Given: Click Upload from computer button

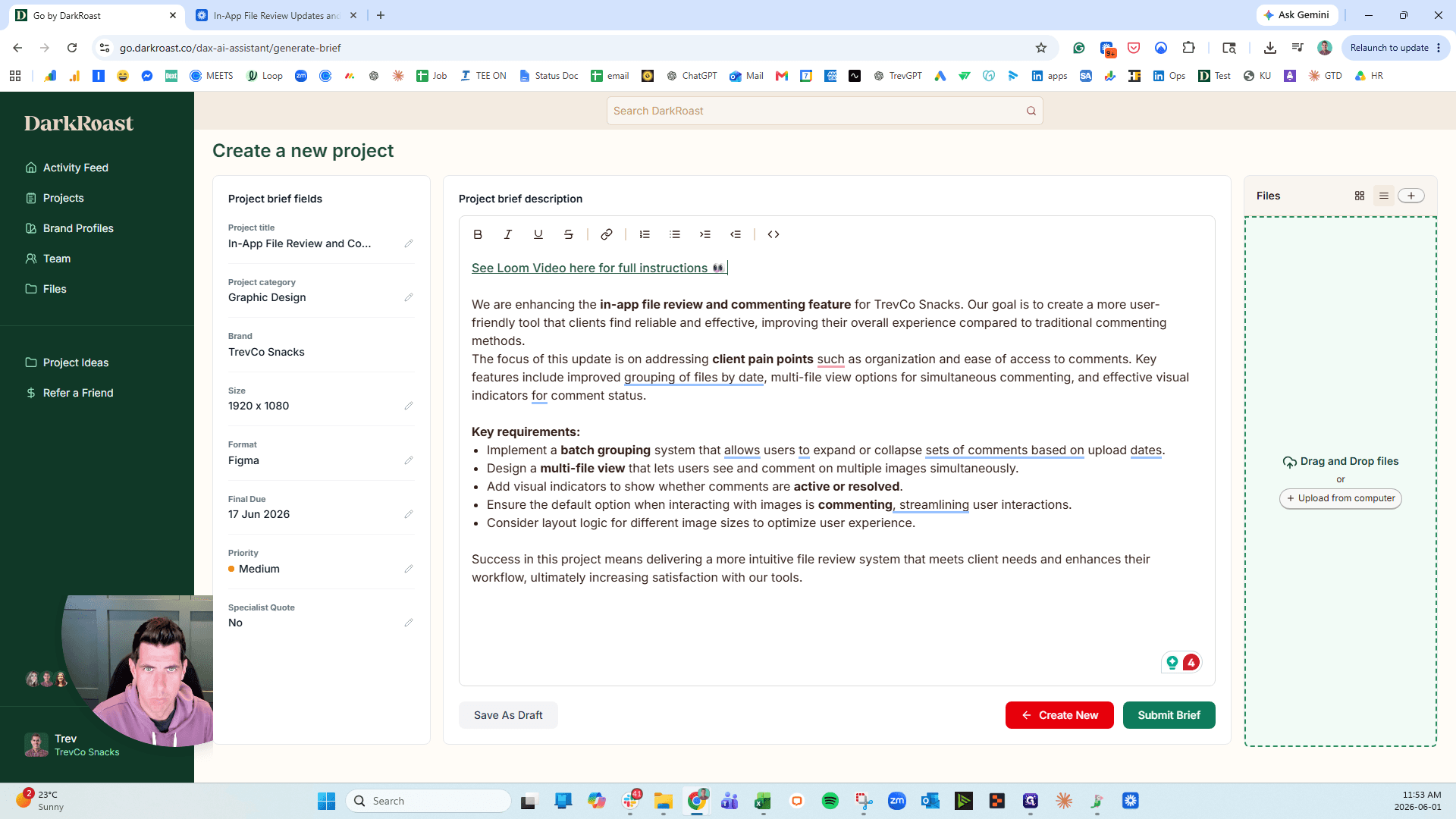Looking at the screenshot, I should [1341, 498].
